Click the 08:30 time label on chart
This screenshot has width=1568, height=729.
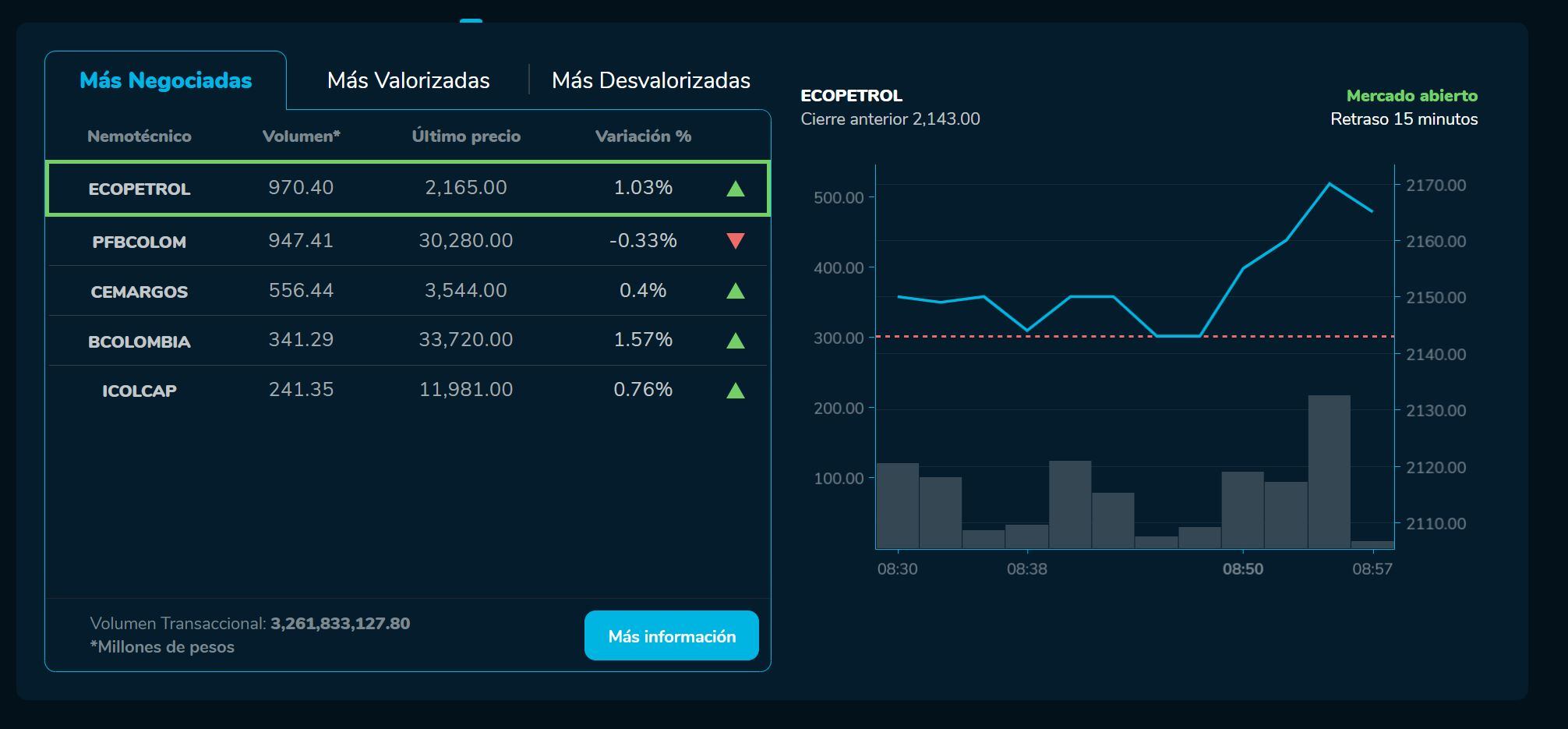click(x=897, y=569)
